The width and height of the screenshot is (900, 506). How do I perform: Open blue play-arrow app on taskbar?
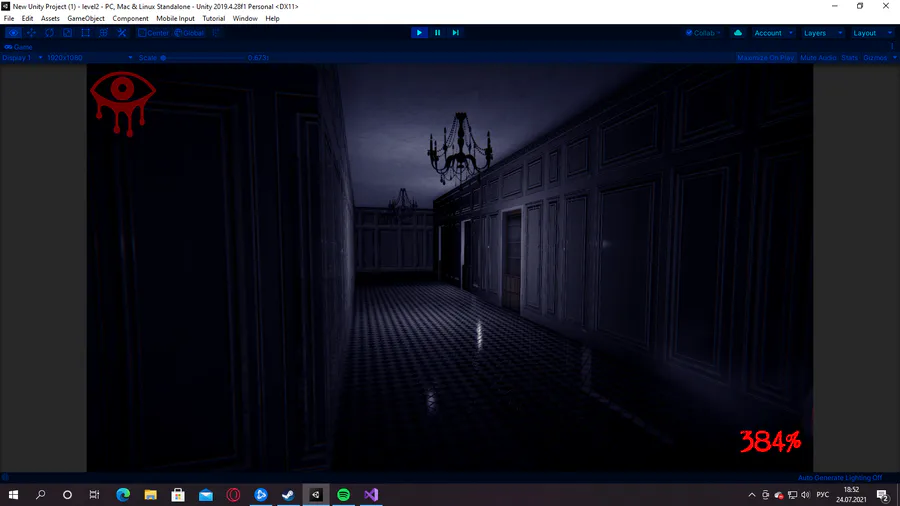[x=261, y=495]
